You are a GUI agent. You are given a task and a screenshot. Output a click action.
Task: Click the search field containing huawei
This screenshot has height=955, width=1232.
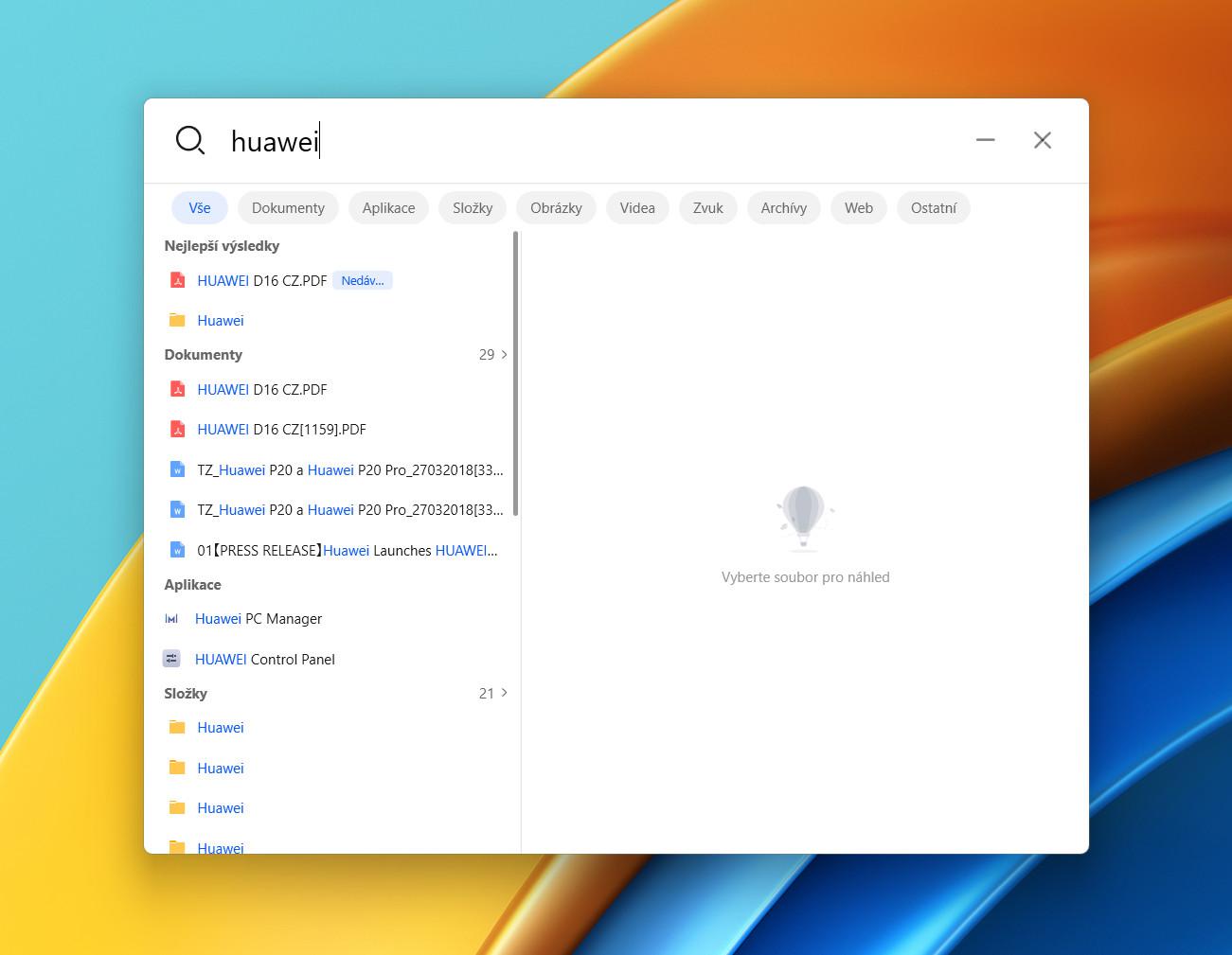click(587, 141)
